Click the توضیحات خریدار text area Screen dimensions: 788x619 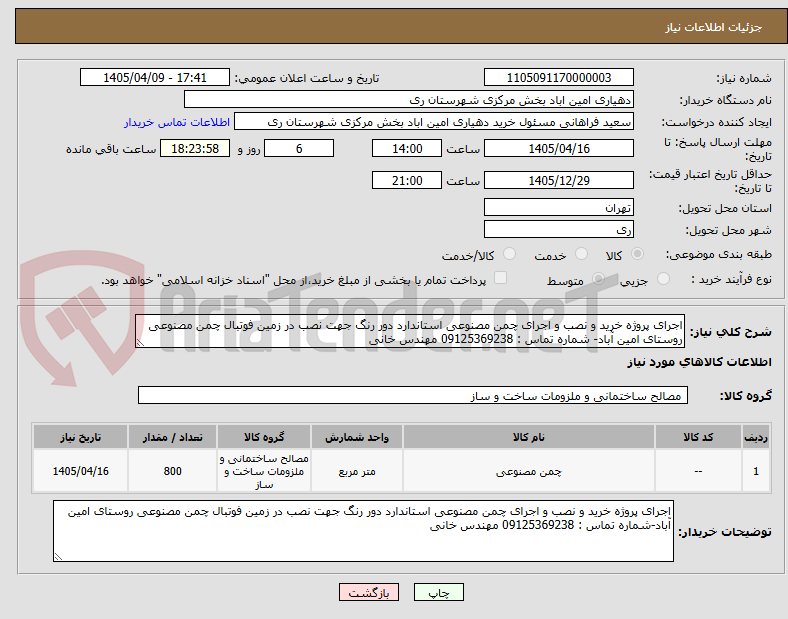click(363, 531)
